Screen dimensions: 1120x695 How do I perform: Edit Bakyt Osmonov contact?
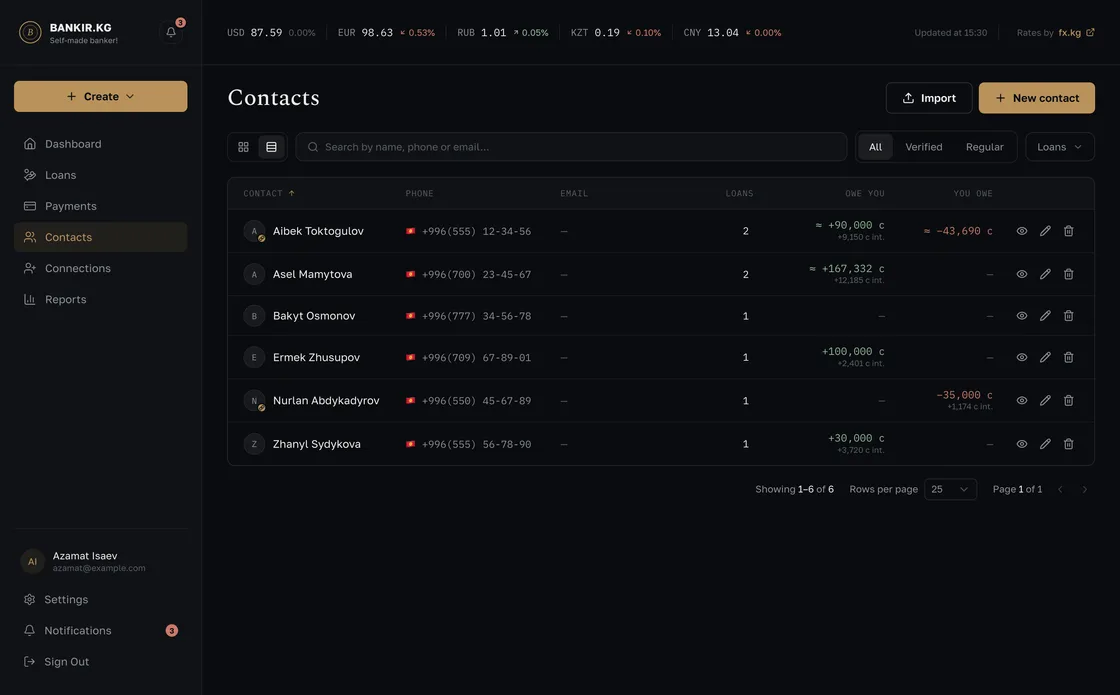tap(1045, 316)
